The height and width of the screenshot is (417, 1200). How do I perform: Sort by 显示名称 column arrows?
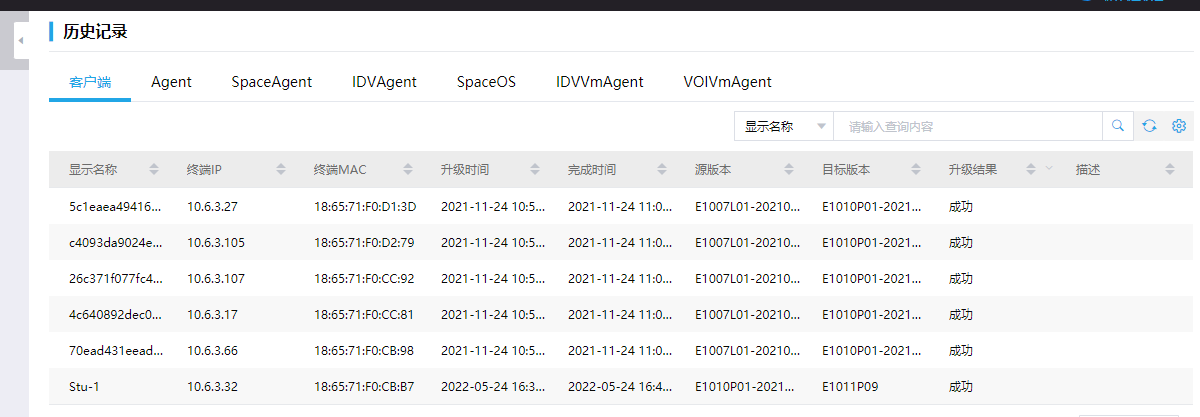[154, 169]
